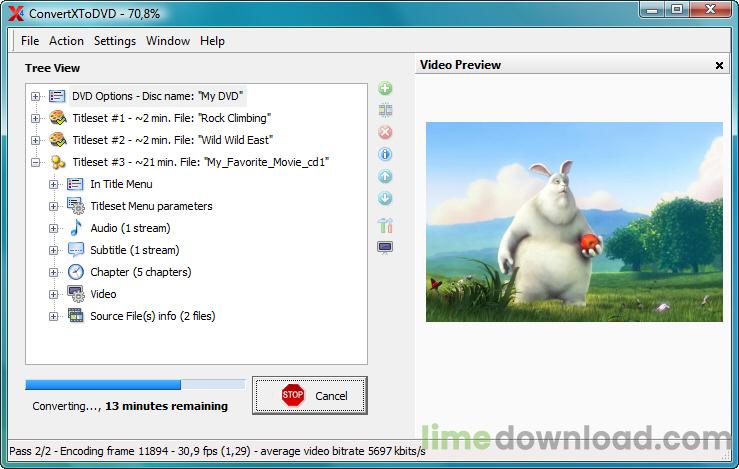Click '13 minutes remaining' status text
Viewport: 739px width, 469px height.
[x=166, y=406]
